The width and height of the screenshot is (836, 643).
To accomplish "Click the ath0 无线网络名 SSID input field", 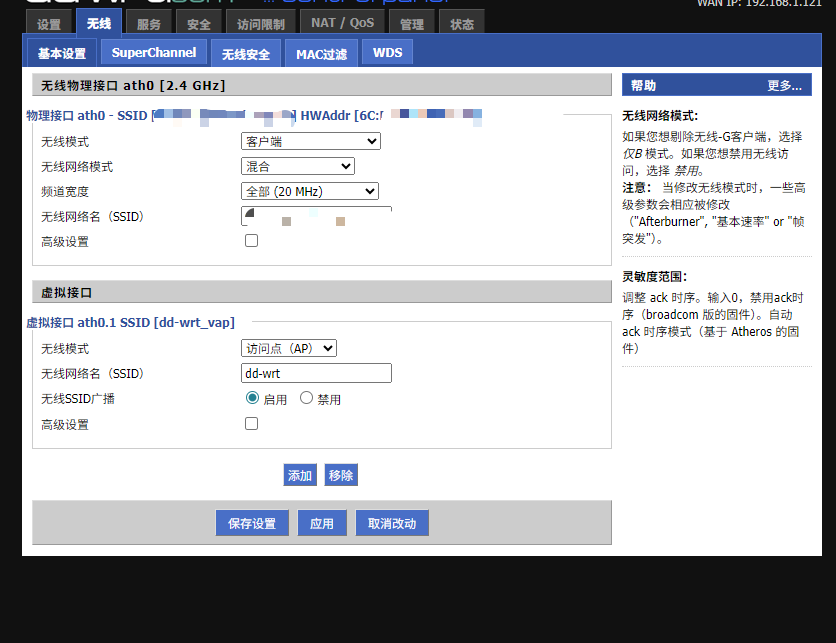I will click(x=316, y=216).
